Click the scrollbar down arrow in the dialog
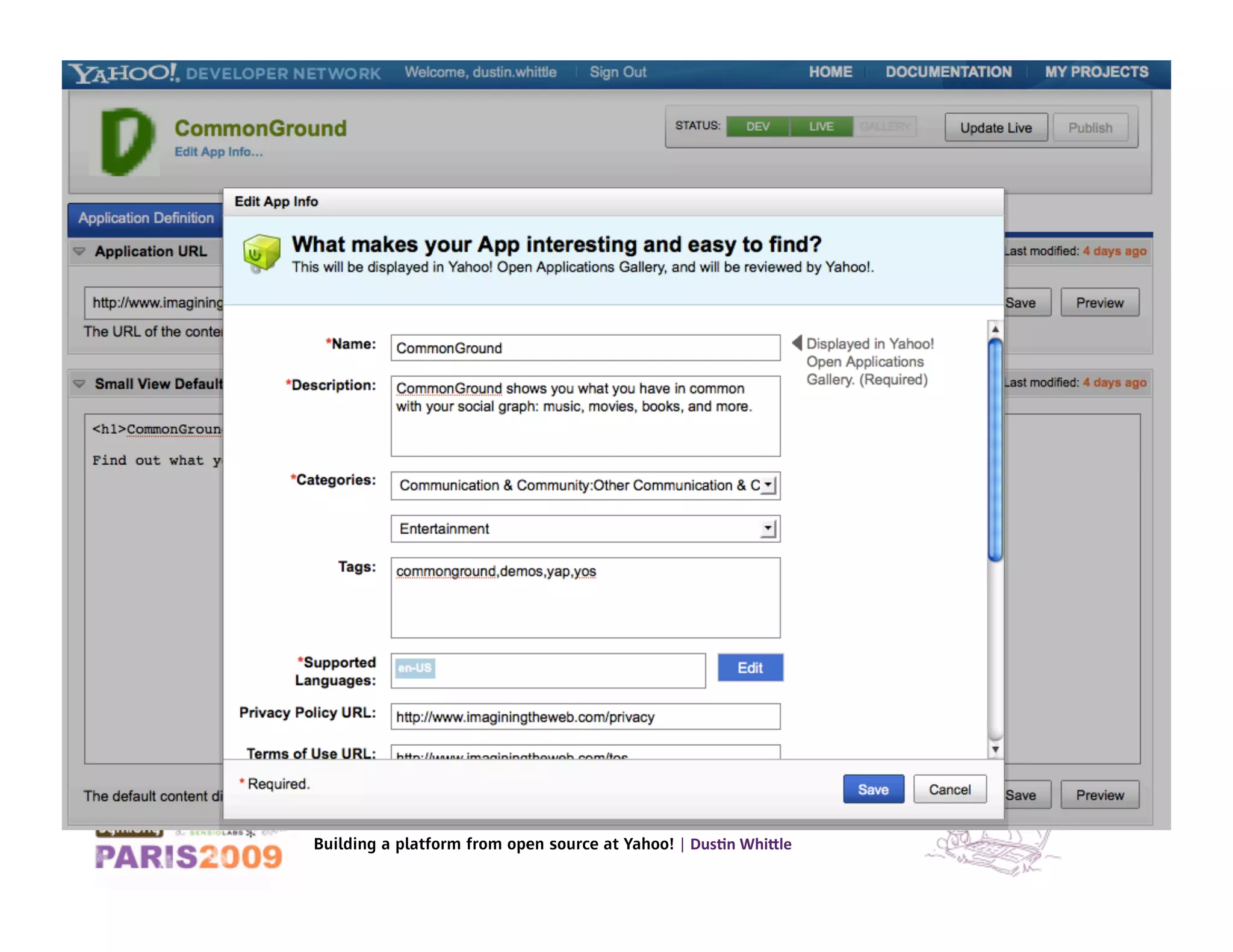The height and width of the screenshot is (952, 1233). point(995,749)
